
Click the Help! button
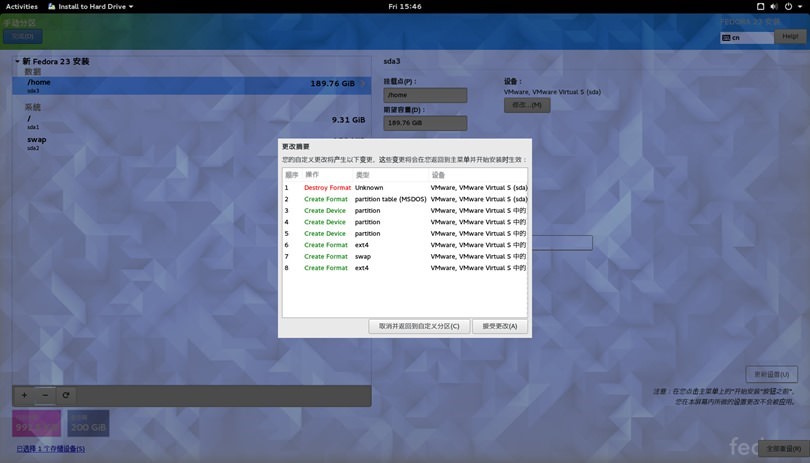790,37
